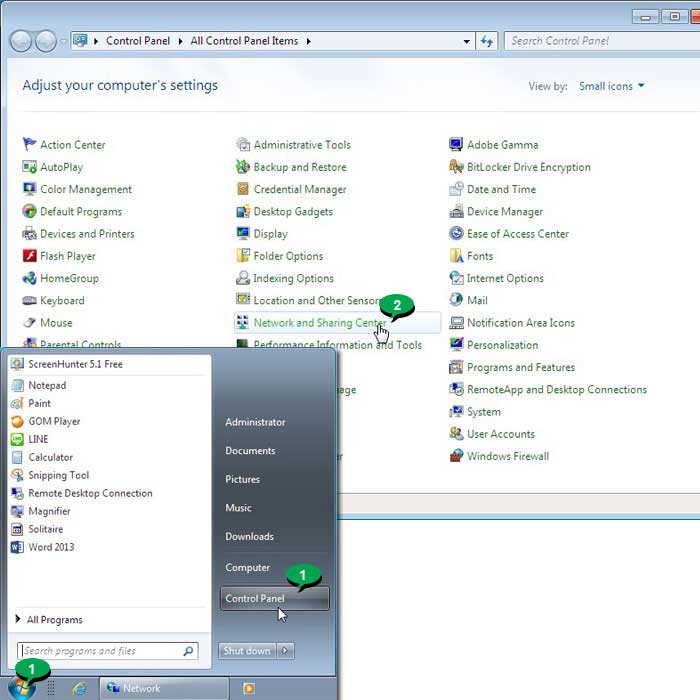Click the HomeGroup icon

click(29, 278)
